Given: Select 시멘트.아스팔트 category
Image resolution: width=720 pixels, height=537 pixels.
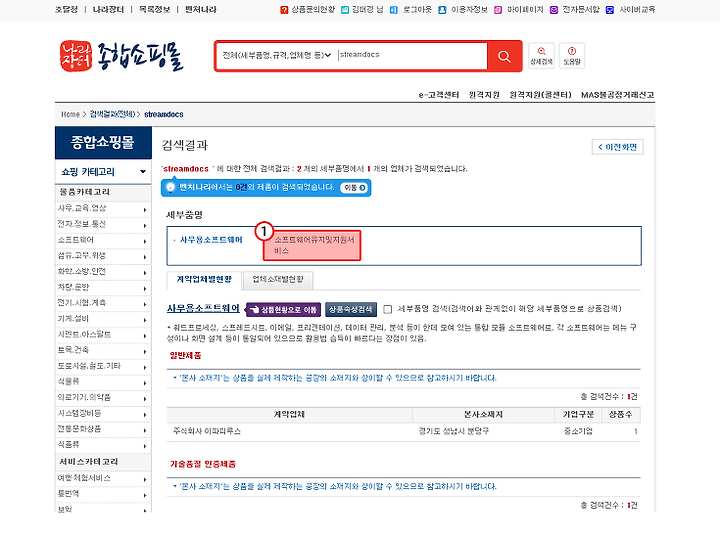Looking at the screenshot, I should click(x=84, y=335).
